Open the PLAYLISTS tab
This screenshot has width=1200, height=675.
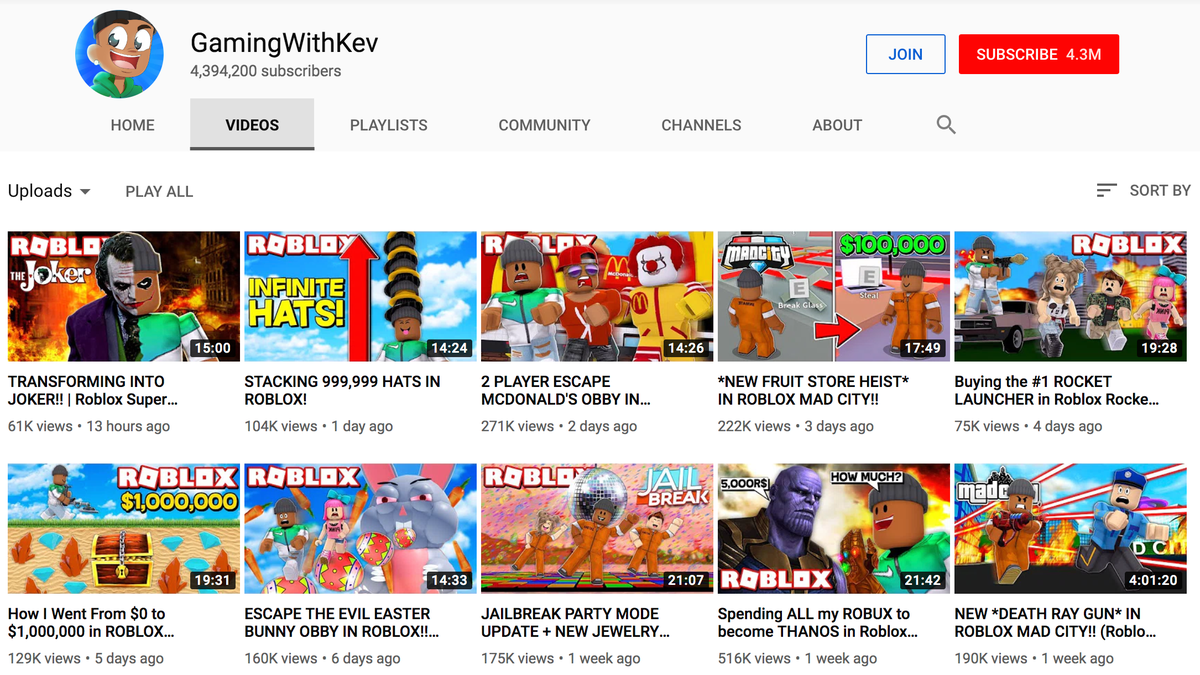[389, 125]
